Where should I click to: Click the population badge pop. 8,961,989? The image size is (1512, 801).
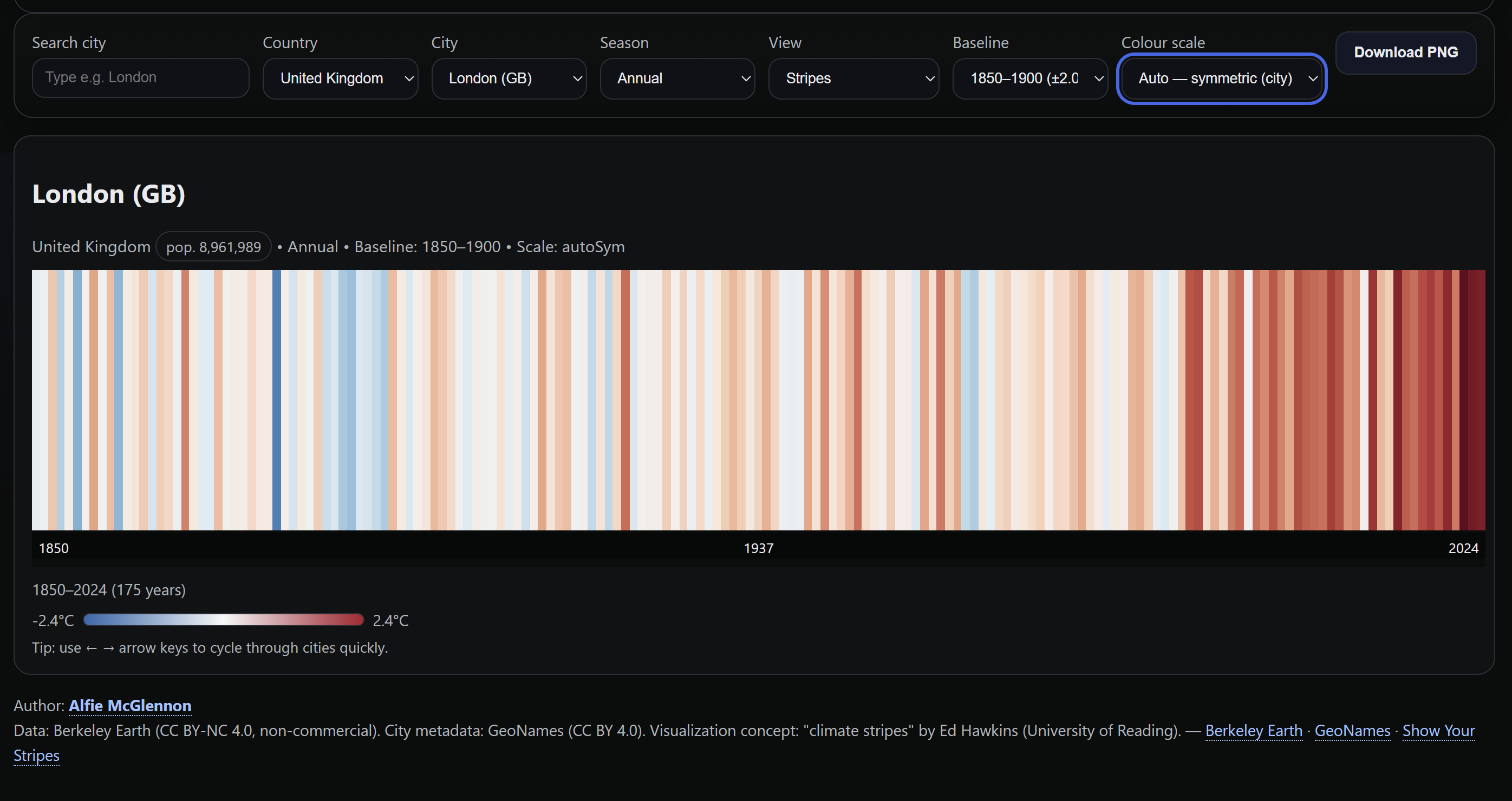(213, 247)
